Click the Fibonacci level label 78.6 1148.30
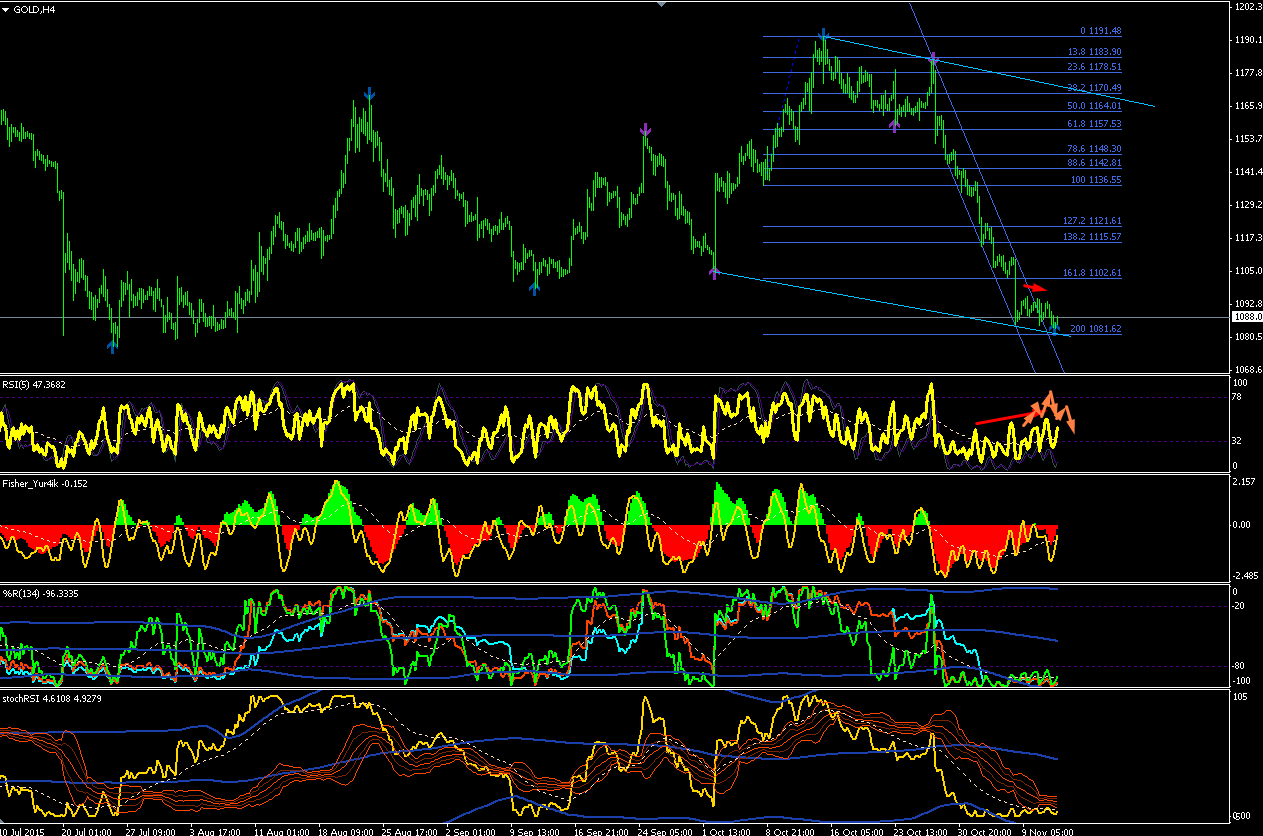The height and width of the screenshot is (836, 1263). [1095, 149]
